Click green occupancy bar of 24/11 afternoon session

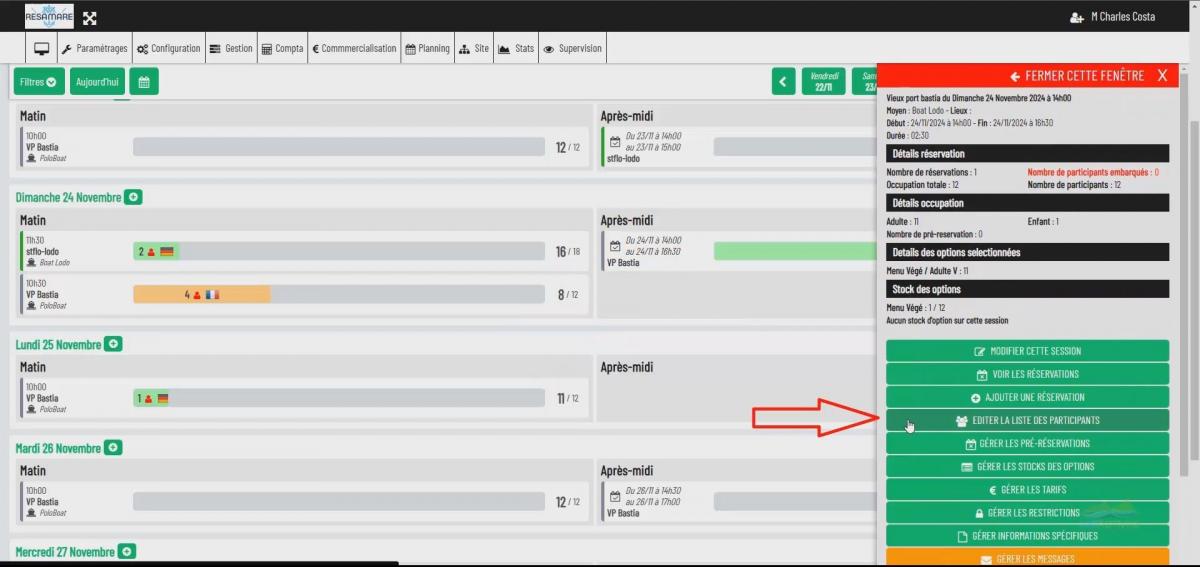795,251
